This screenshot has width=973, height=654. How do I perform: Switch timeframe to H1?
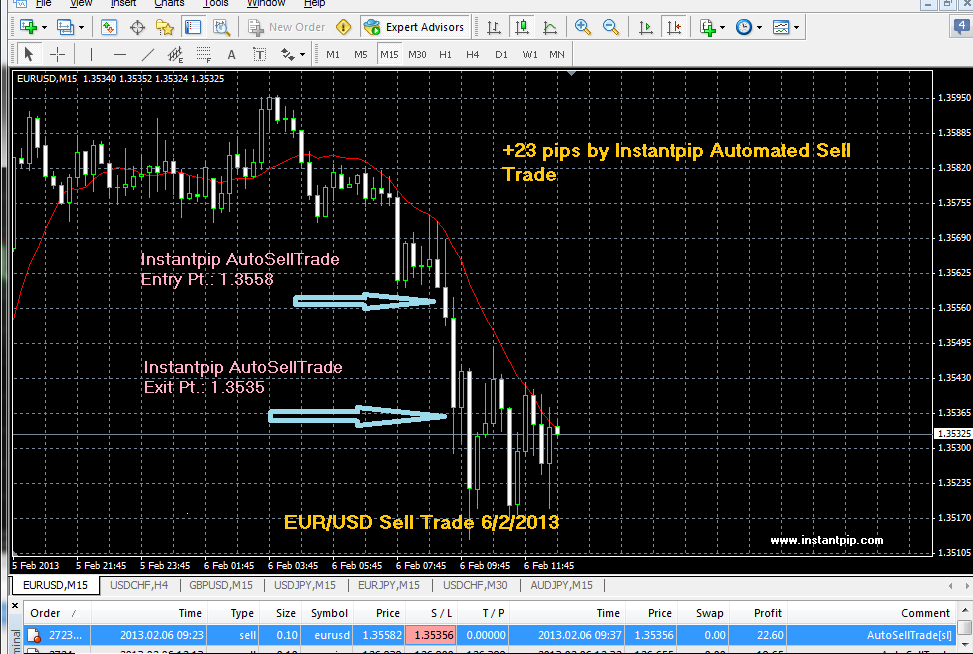pos(446,55)
